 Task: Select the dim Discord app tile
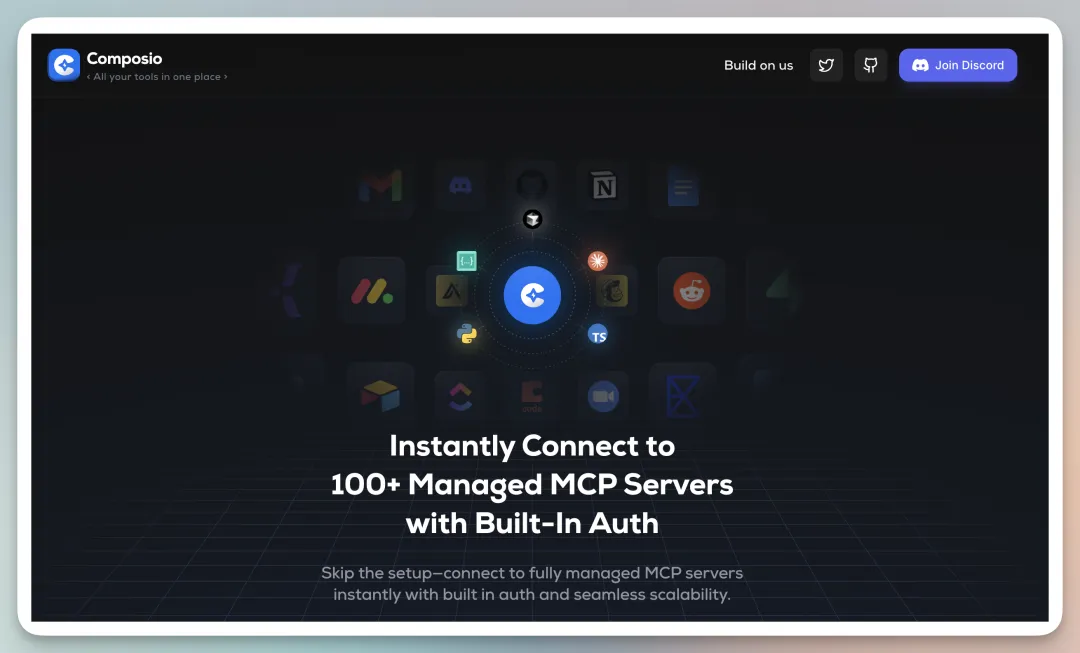[460, 186]
